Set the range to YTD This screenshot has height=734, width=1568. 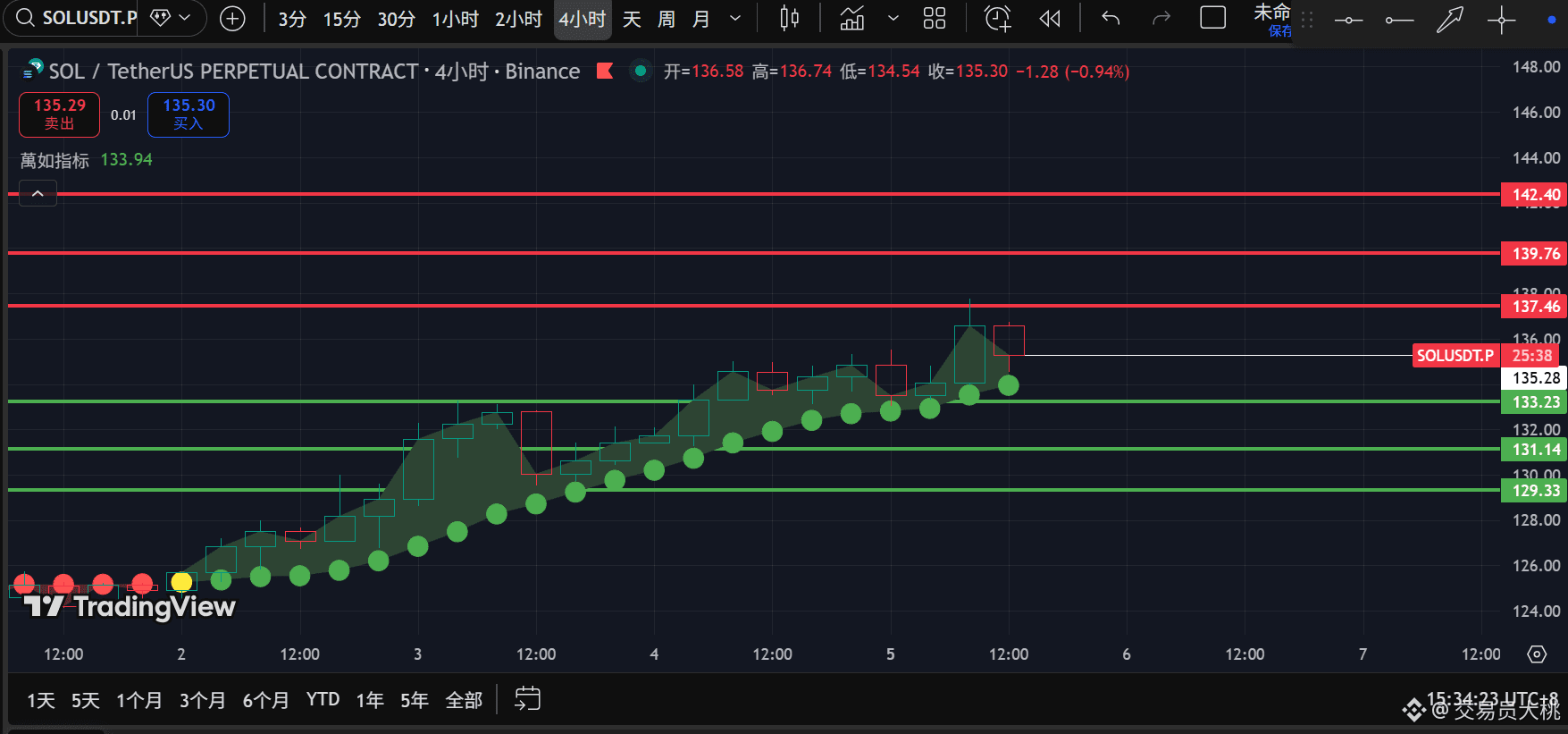(x=323, y=699)
